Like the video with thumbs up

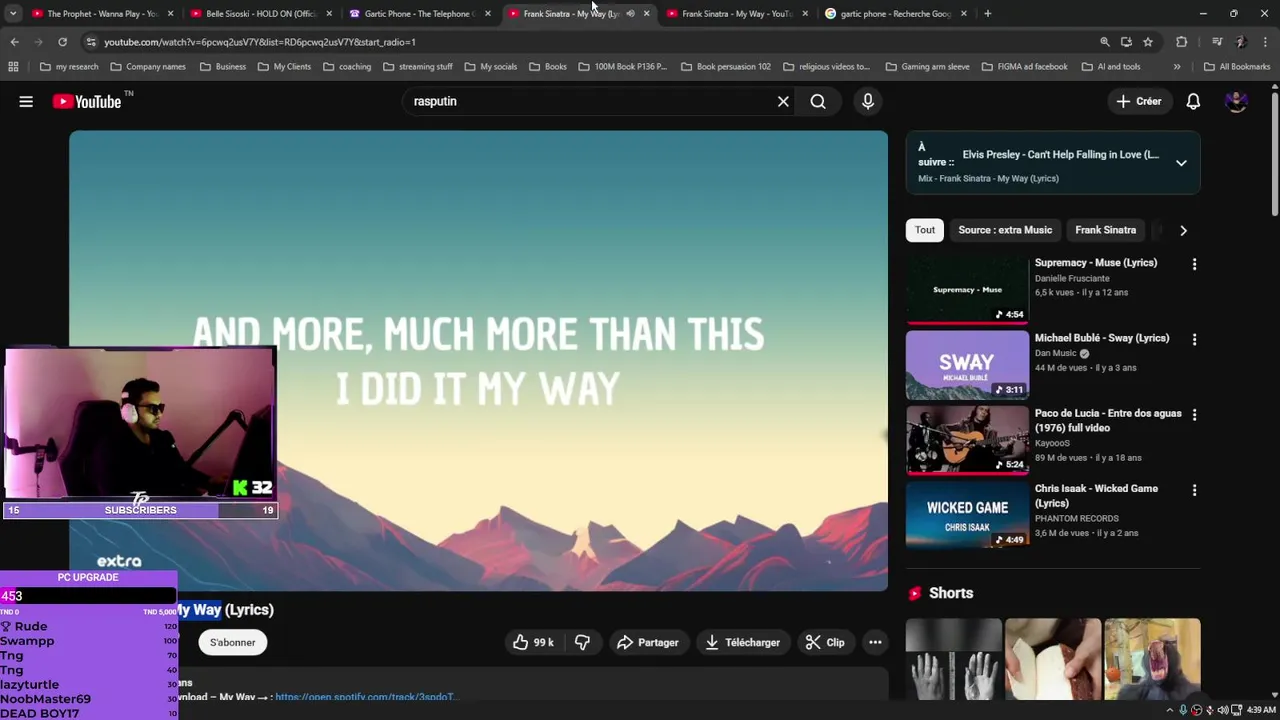tap(533, 642)
